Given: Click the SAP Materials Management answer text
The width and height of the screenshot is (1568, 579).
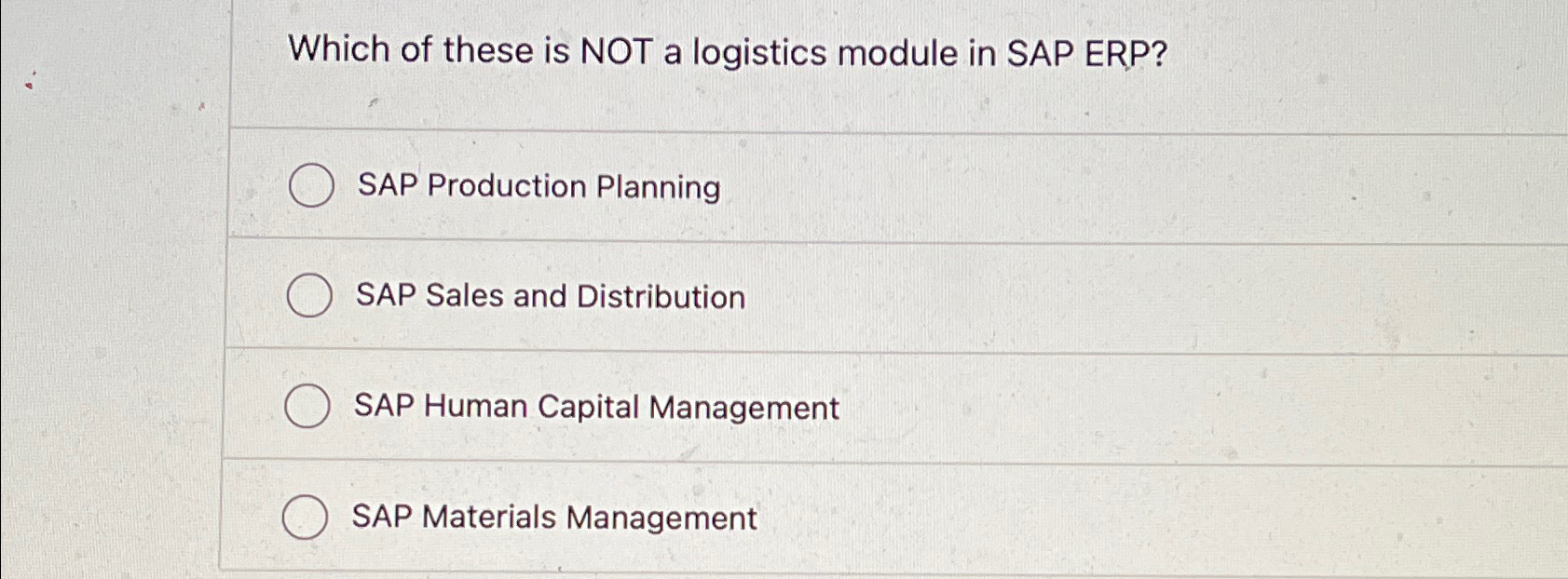Looking at the screenshot, I should [552, 518].
